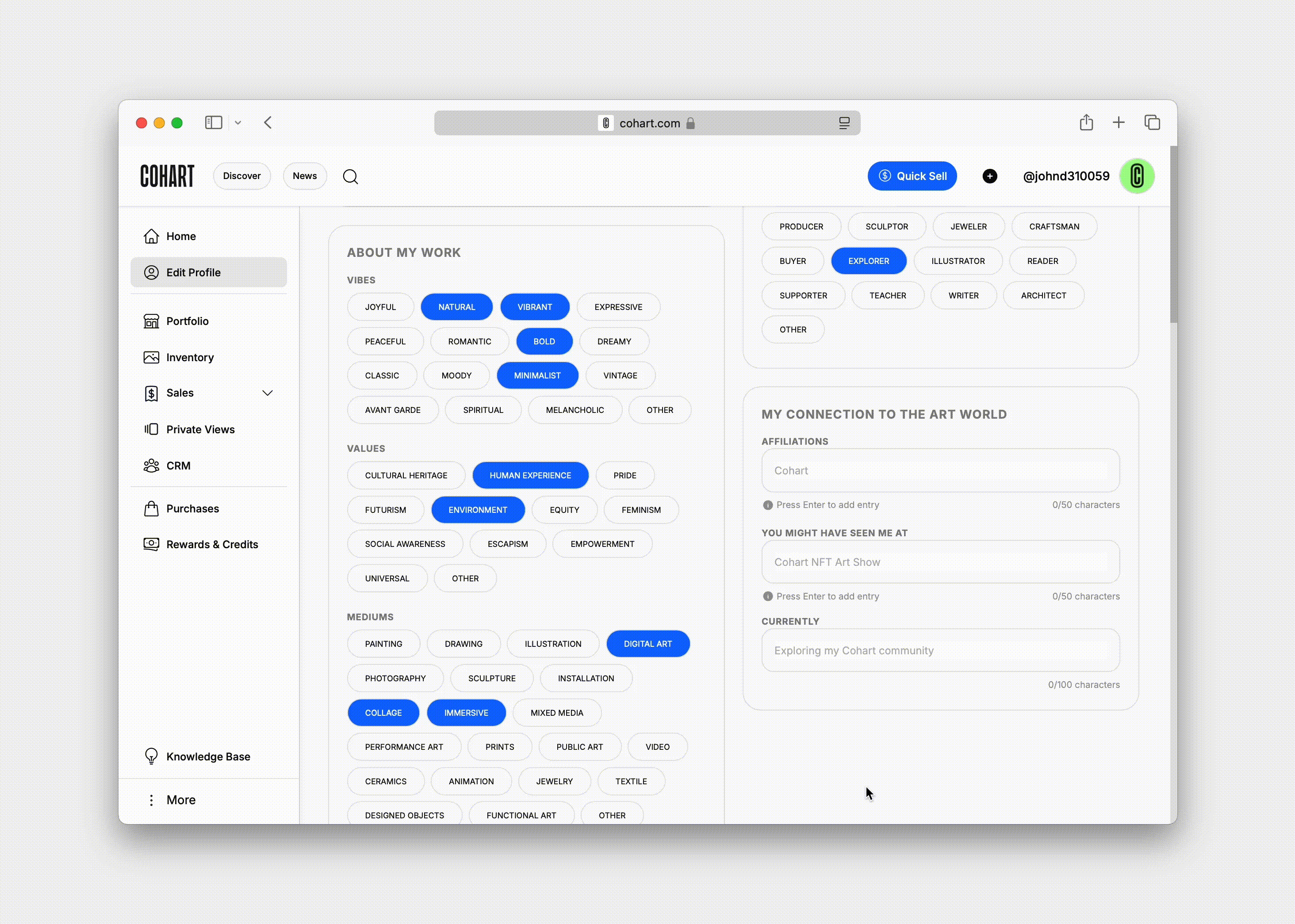Open the search magnifier icon

click(x=351, y=176)
